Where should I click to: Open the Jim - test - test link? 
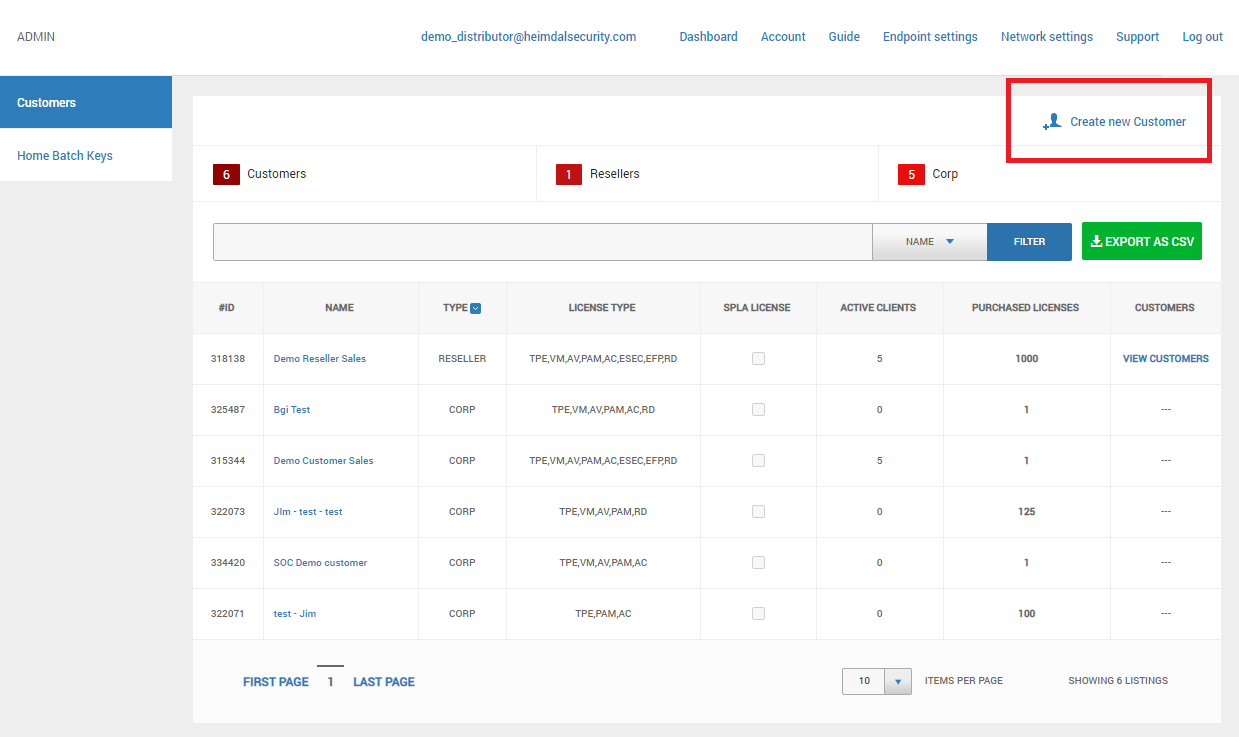308,511
